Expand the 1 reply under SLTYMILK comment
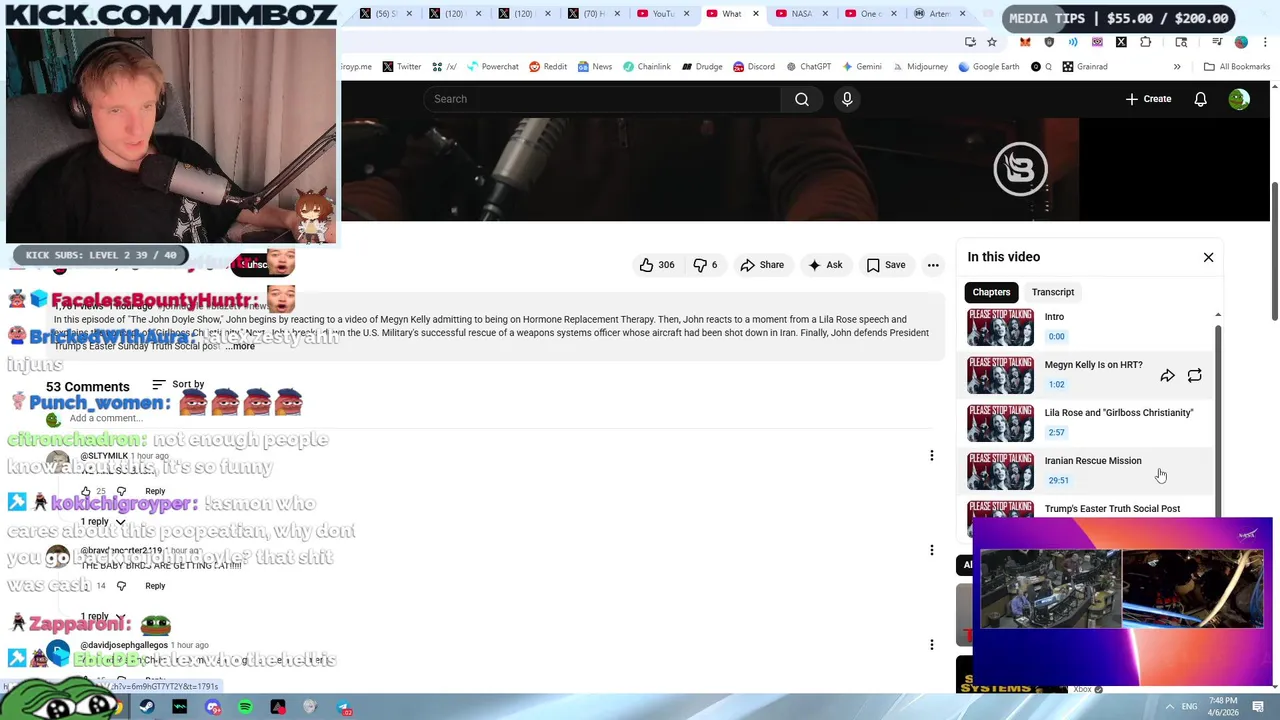Viewport: 1280px width, 720px height. click(x=103, y=522)
